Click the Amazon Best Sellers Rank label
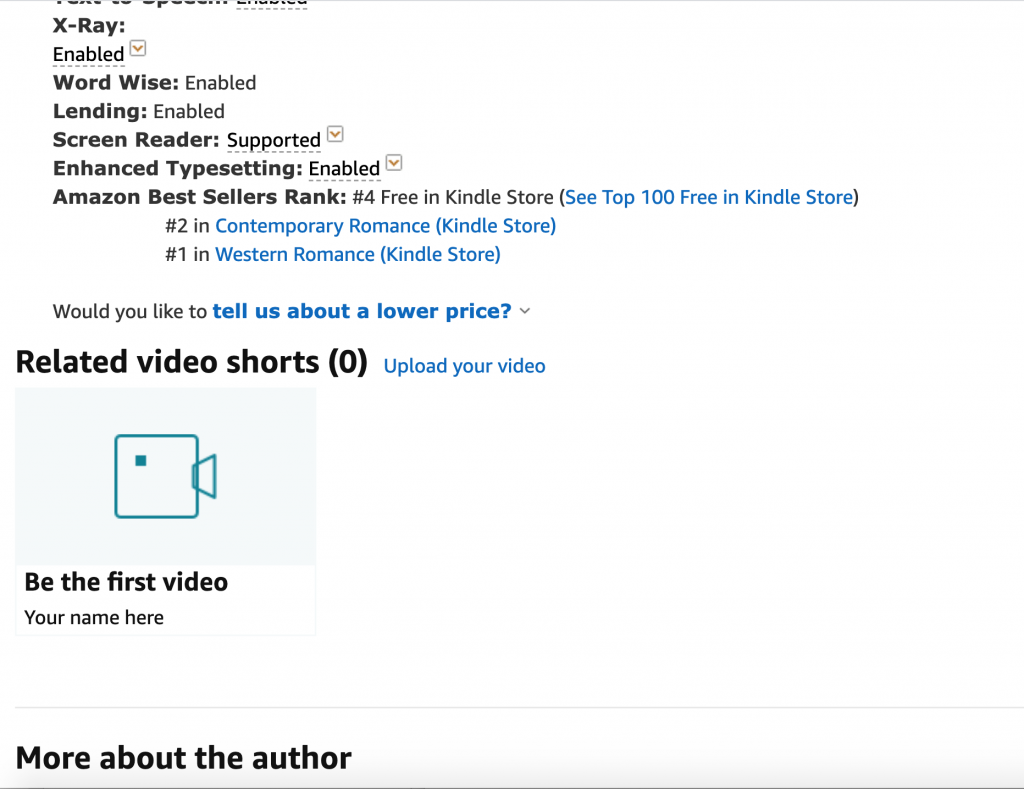Screen dimensions: 1024x789 click(x=199, y=197)
